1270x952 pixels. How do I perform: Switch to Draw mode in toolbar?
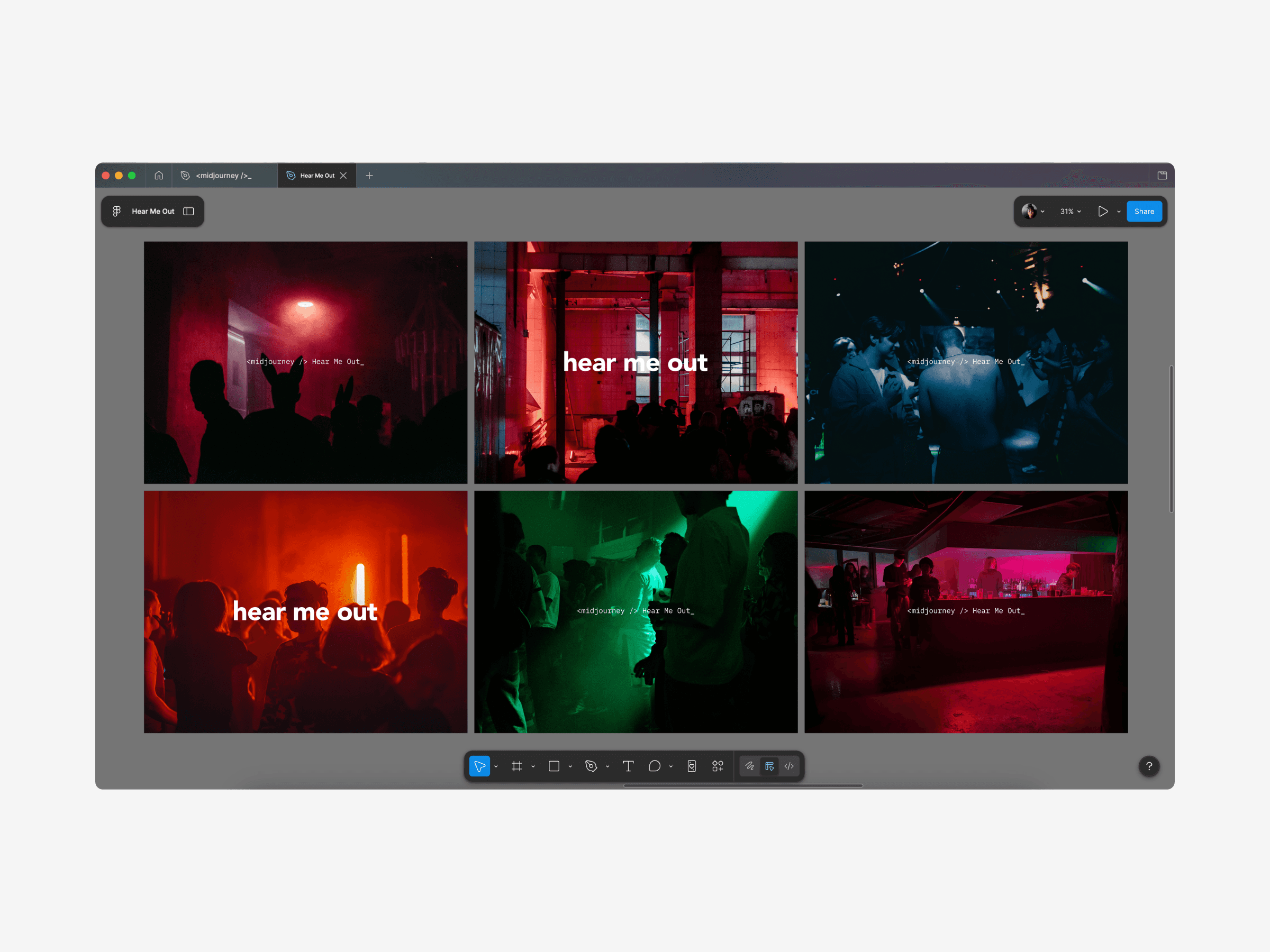(749, 766)
